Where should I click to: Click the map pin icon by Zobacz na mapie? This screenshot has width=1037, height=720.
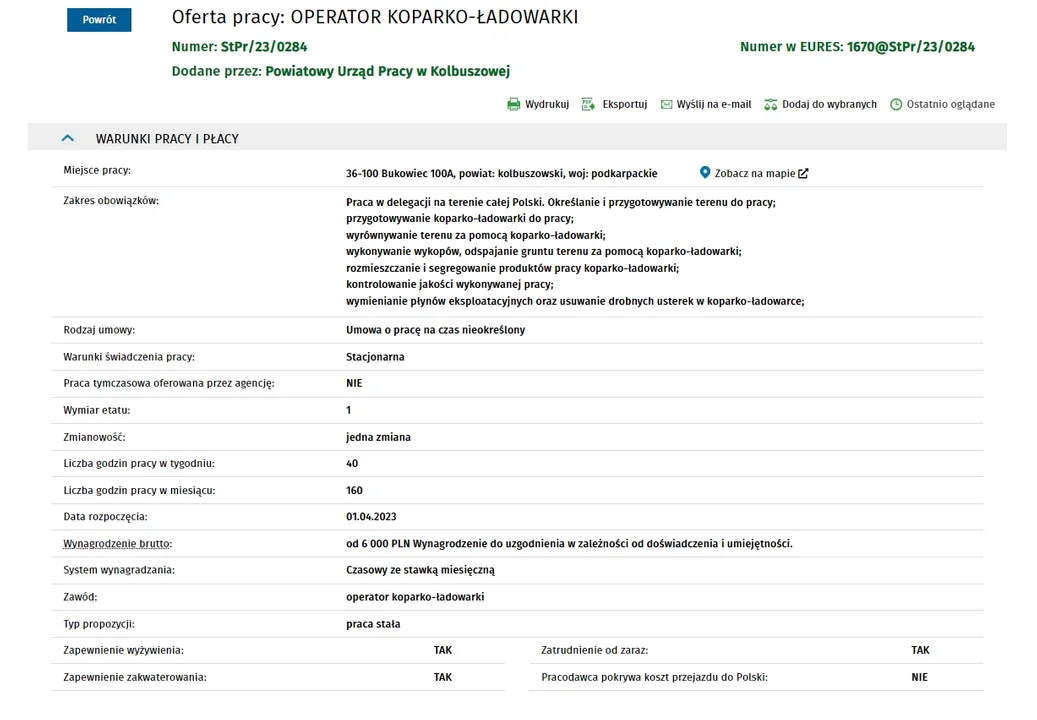click(x=705, y=173)
